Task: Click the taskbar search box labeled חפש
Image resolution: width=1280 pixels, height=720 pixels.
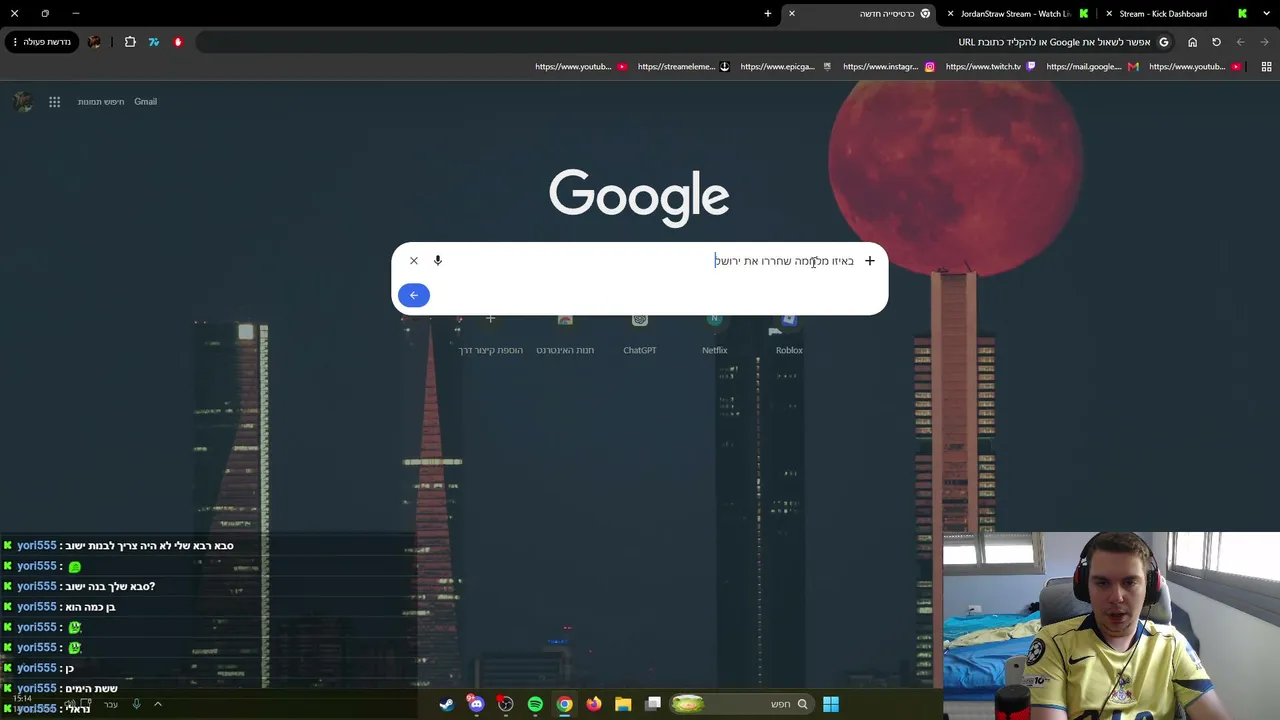Action: pyautogui.click(x=740, y=704)
